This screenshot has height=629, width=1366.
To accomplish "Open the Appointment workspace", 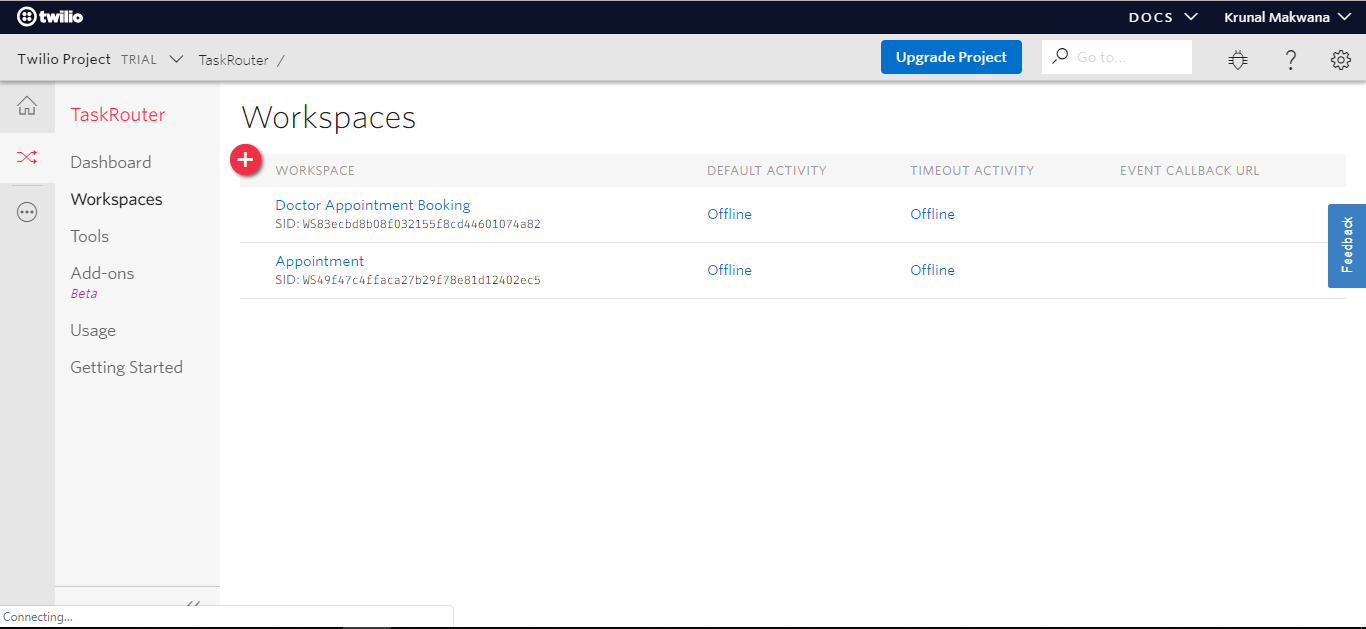I will coord(320,260).
